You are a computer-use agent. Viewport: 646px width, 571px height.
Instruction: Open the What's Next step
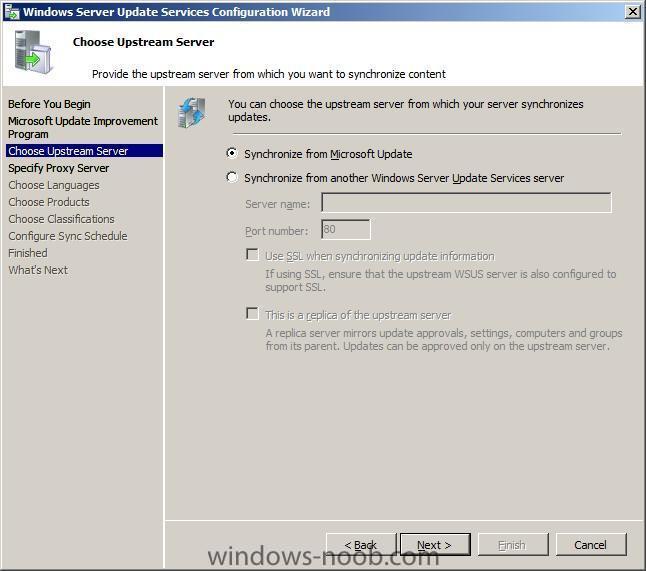pyautogui.click(x=38, y=270)
